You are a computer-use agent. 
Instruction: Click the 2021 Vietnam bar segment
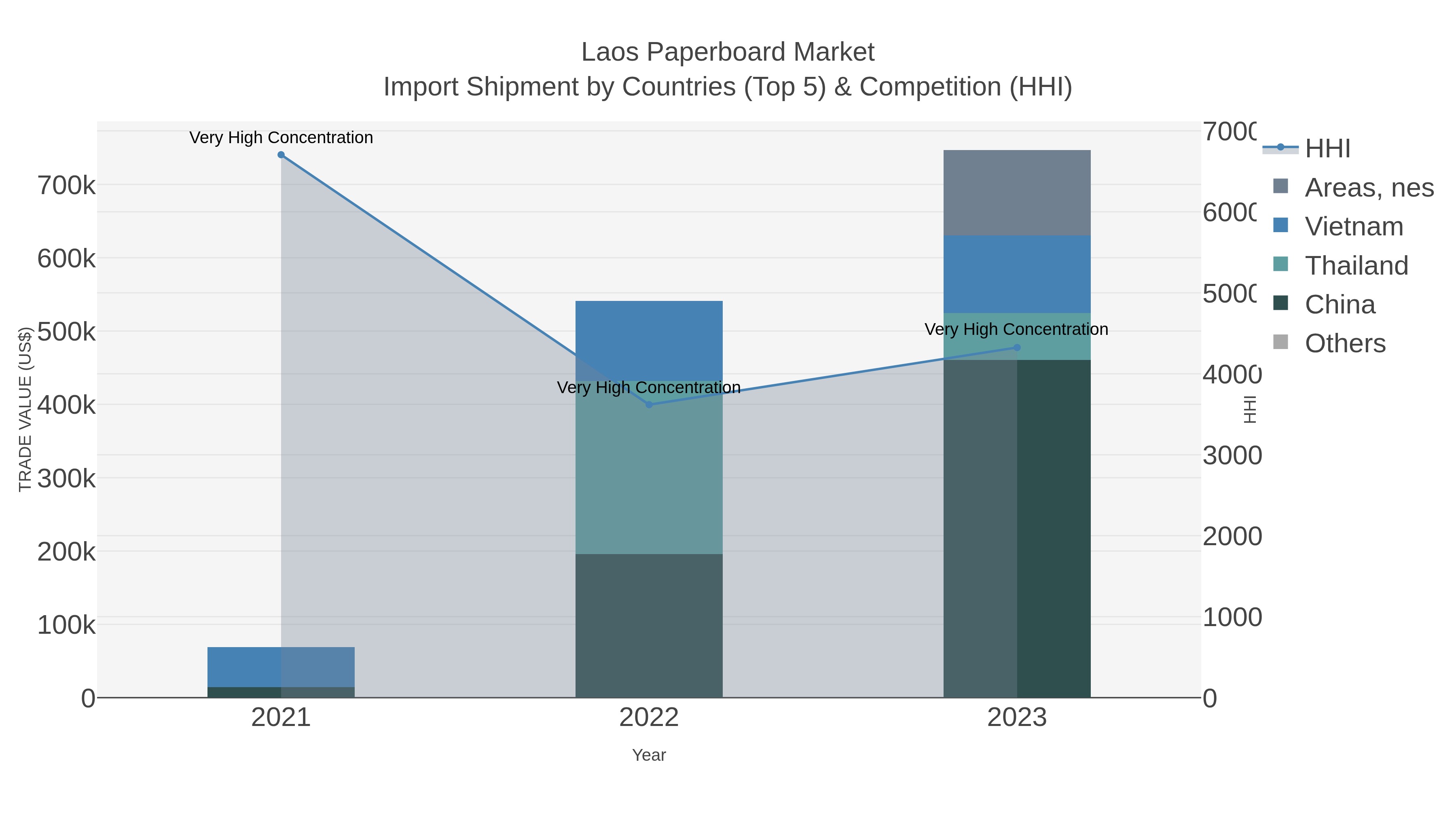(x=281, y=667)
